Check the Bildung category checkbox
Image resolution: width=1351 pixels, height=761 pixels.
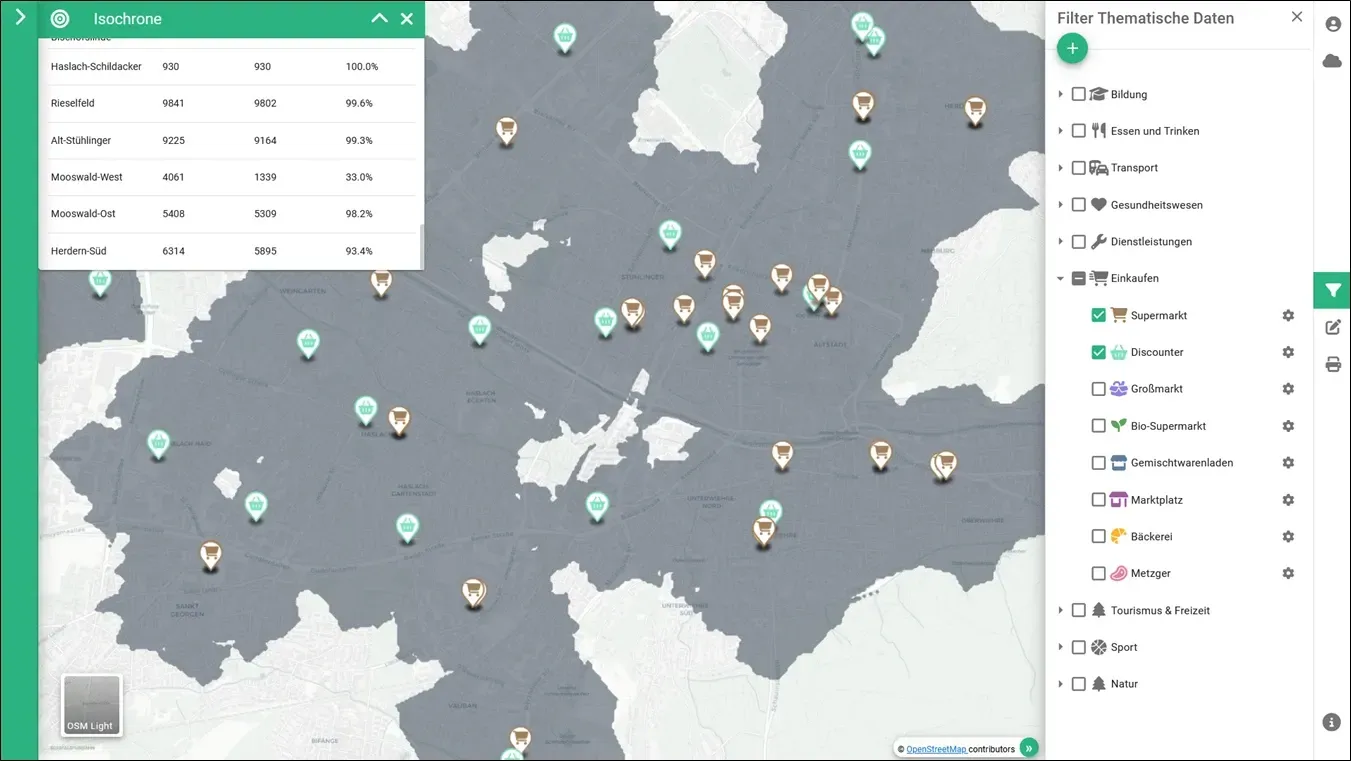tap(1079, 94)
